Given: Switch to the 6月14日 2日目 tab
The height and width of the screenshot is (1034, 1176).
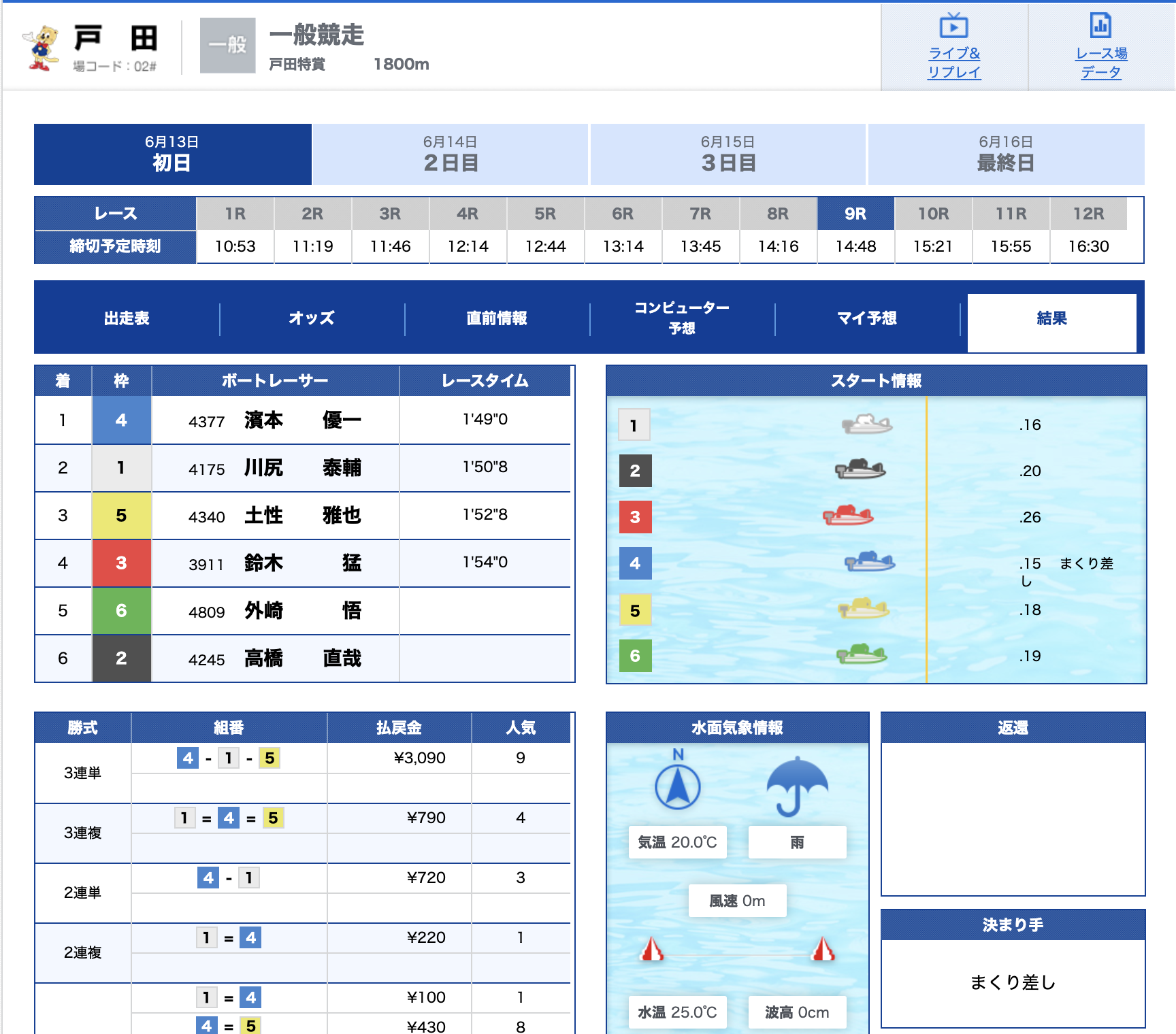Looking at the screenshot, I should point(450,154).
